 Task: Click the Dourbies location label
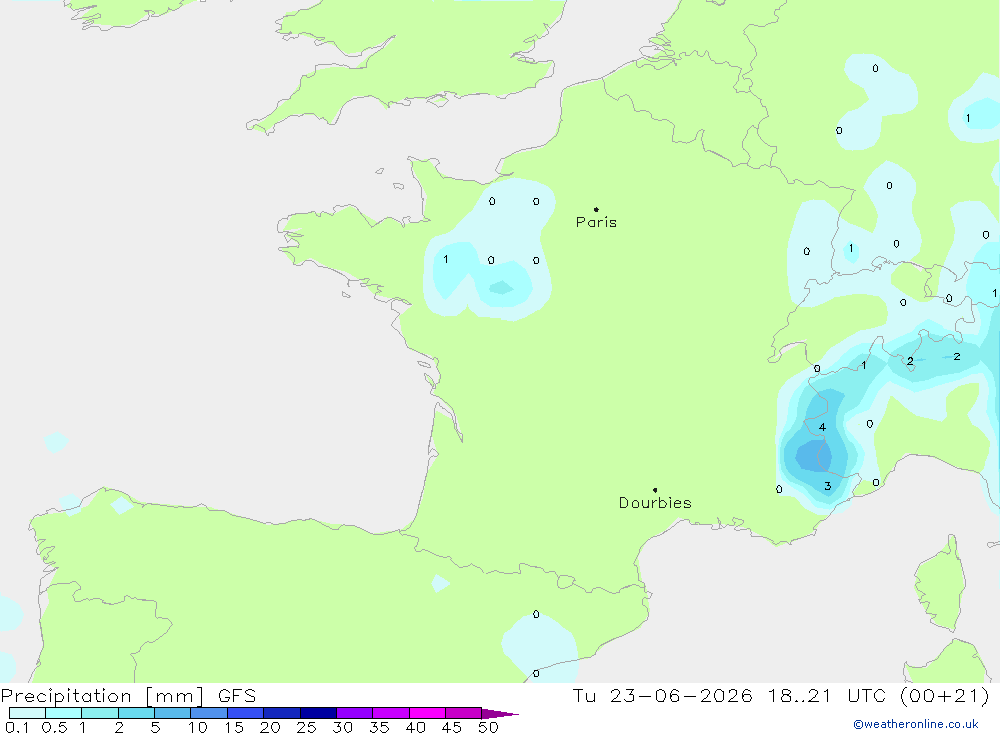point(655,503)
